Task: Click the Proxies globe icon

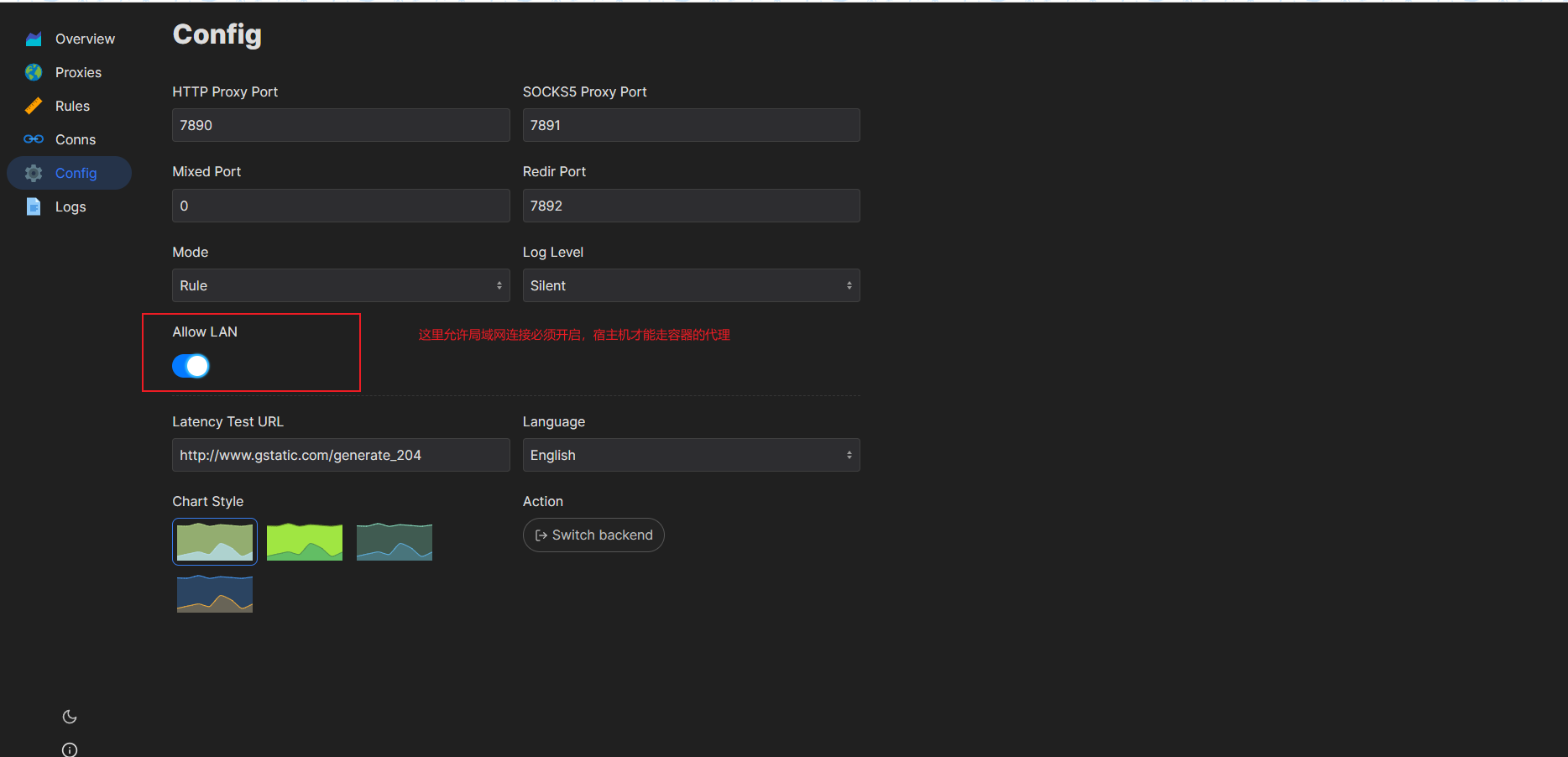Action: pyautogui.click(x=34, y=72)
